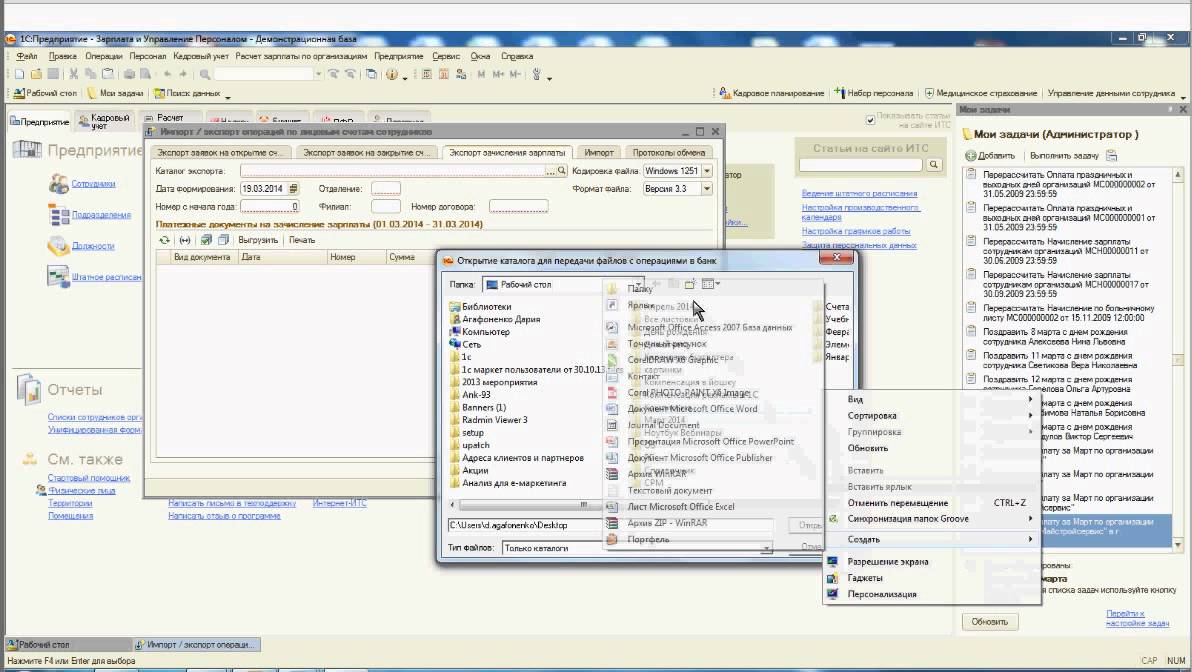
Task: Click the service tools wrench icon
Action: click(537, 74)
